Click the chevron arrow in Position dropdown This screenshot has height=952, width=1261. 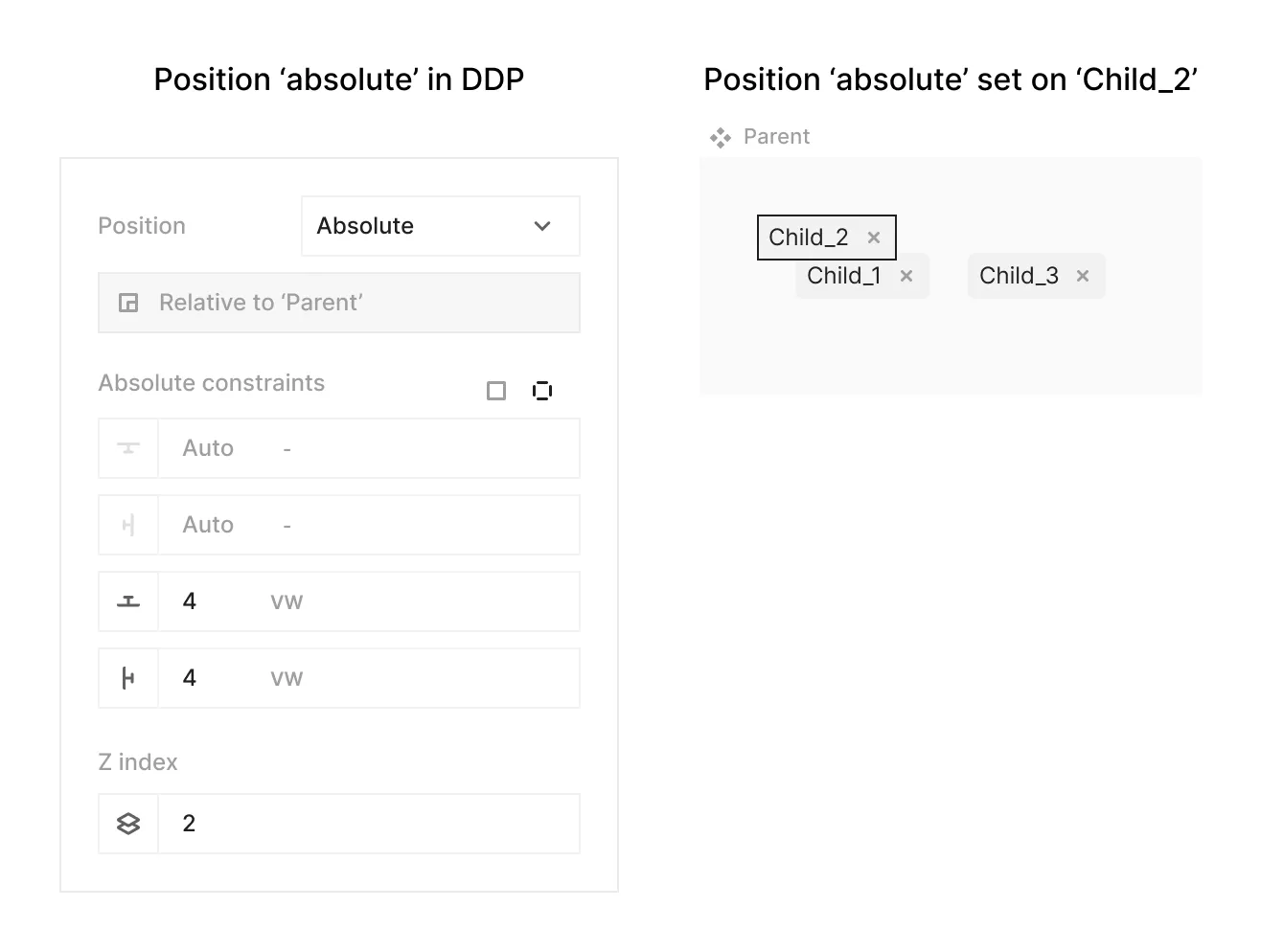(x=542, y=226)
